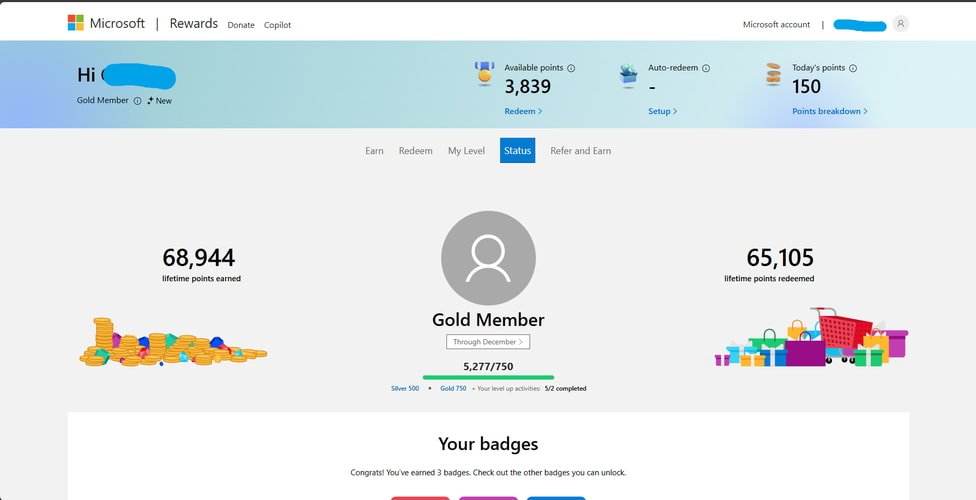This screenshot has width=976, height=500.
Task: Click info icon beside Gold Member header
Action: [x=137, y=101]
